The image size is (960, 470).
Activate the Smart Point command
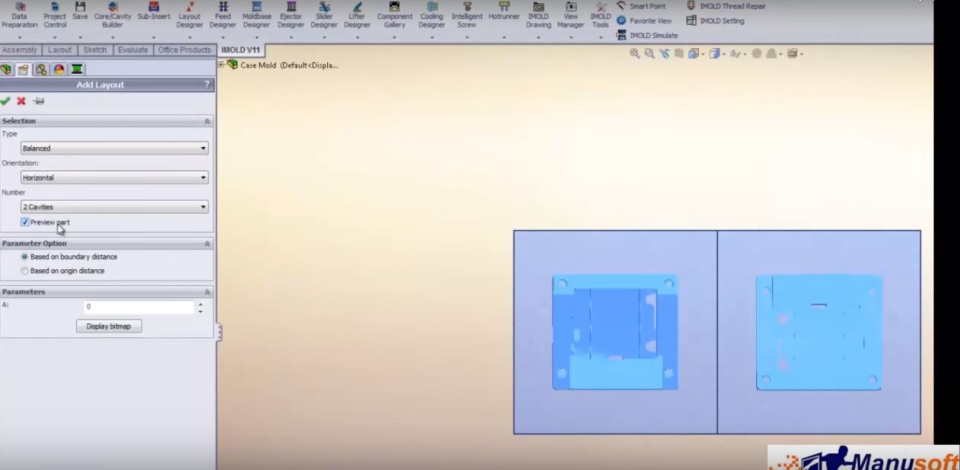tap(641, 6)
